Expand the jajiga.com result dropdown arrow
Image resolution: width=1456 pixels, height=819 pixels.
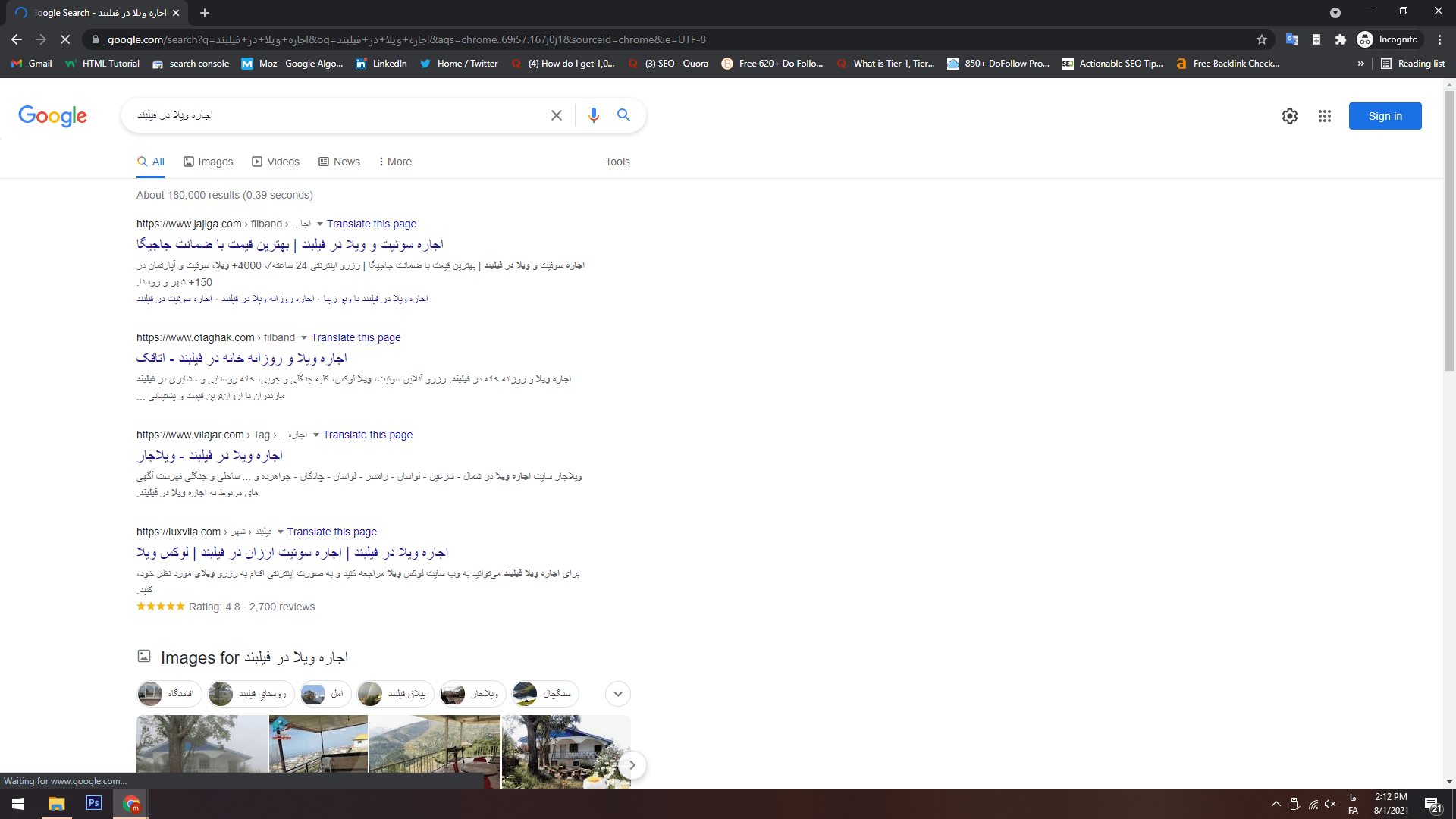[319, 224]
